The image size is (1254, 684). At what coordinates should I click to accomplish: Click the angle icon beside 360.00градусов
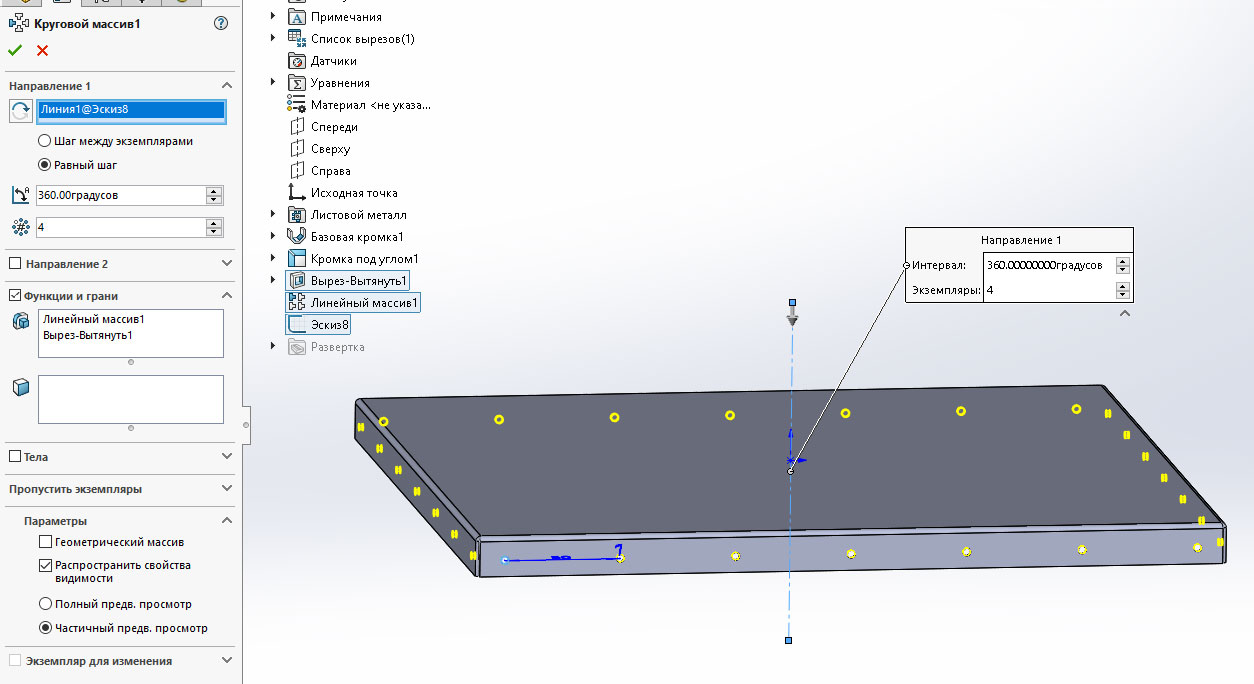[x=21, y=195]
